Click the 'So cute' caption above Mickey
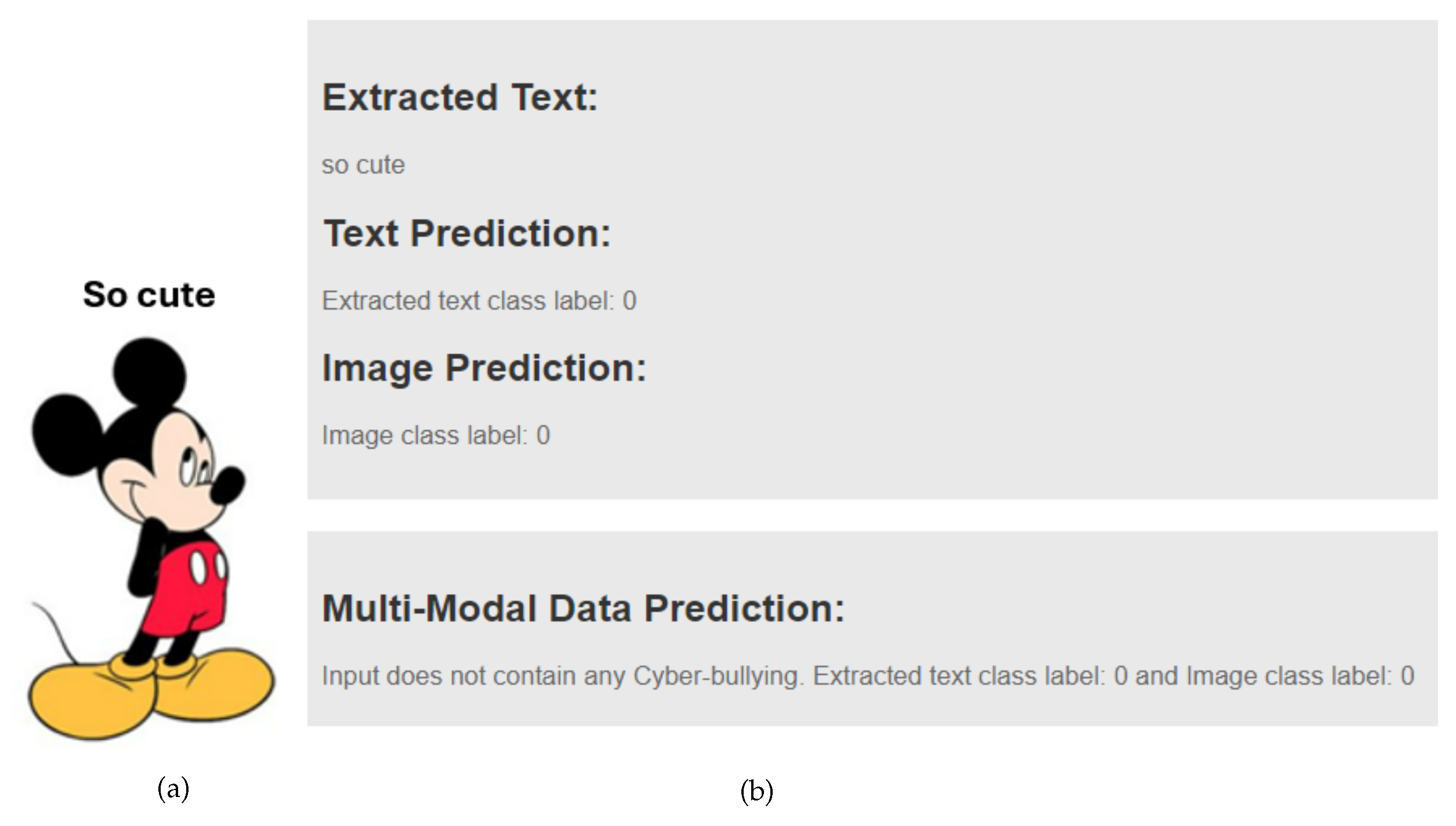 tap(149, 295)
